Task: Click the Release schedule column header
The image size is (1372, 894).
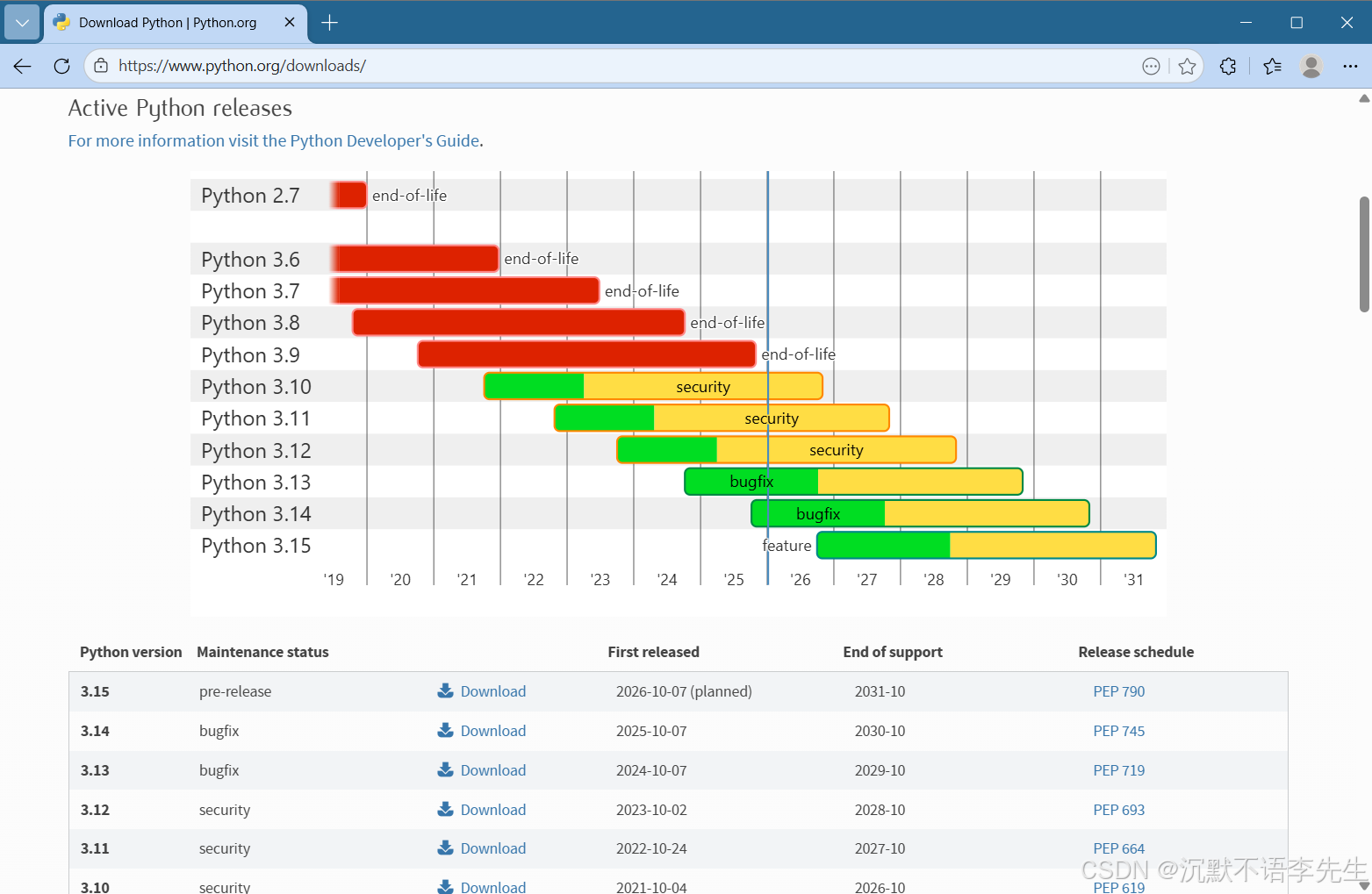Action: point(1136,652)
